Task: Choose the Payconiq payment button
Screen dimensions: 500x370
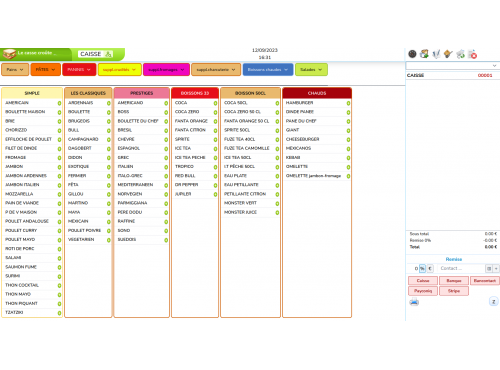Action: point(423,291)
